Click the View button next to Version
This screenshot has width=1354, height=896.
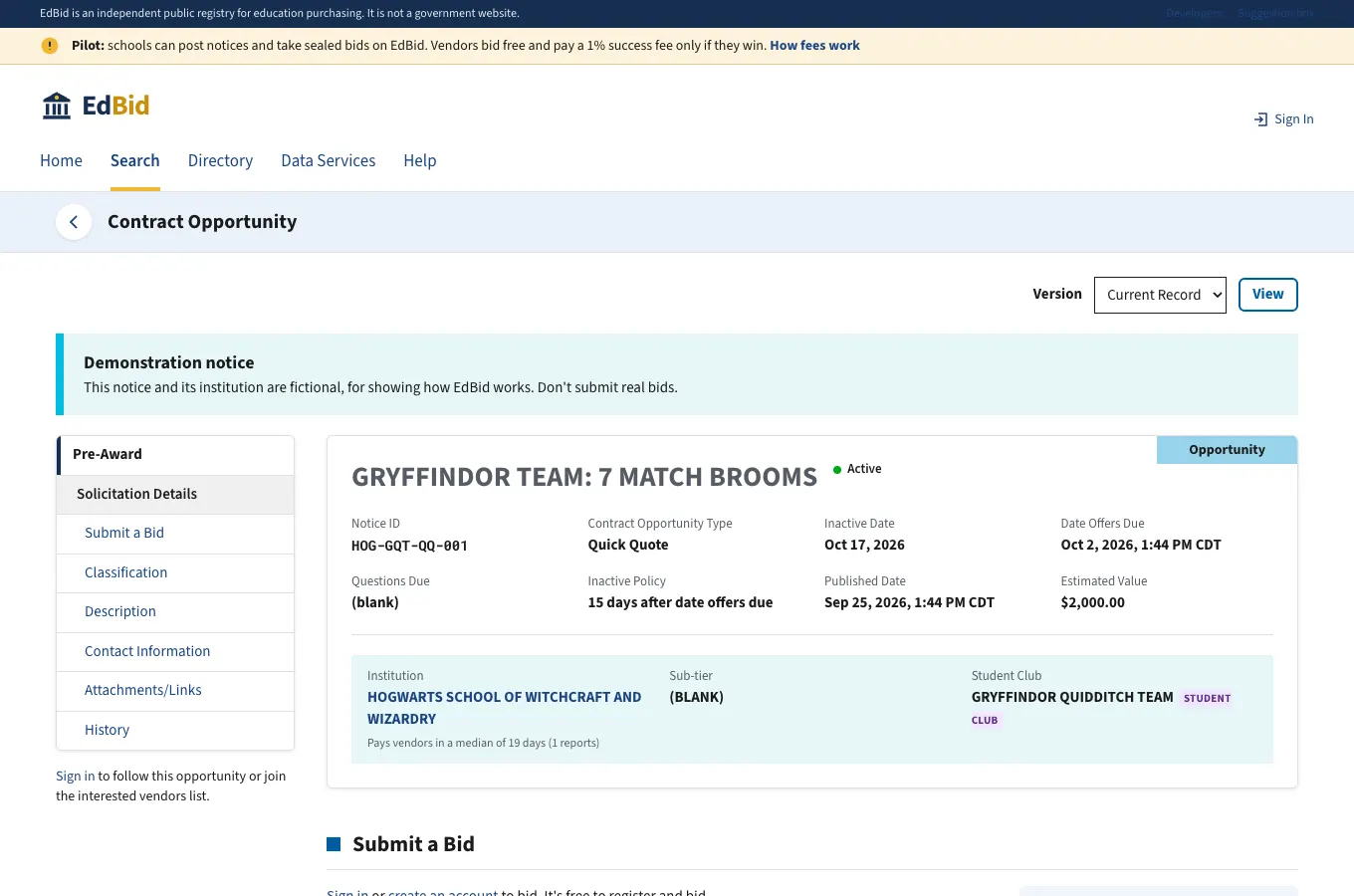click(x=1268, y=295)
